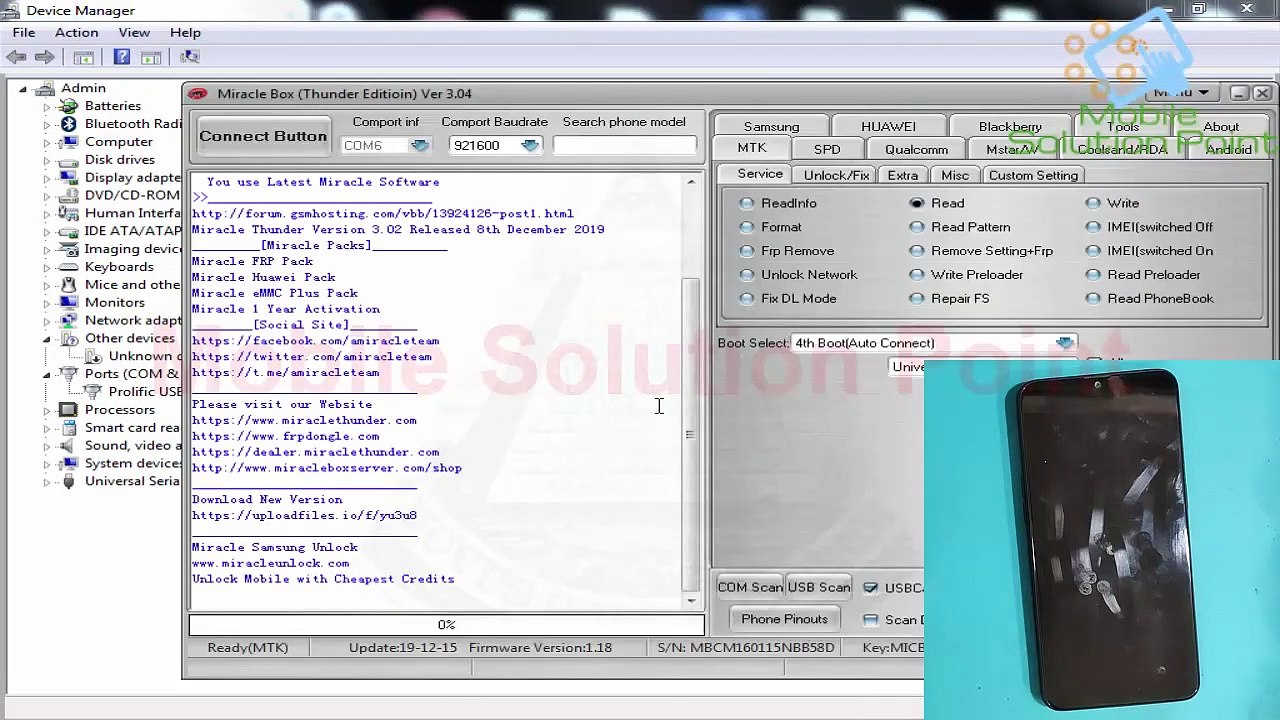Click the Scan for hardware changes icon

point(189,57)
